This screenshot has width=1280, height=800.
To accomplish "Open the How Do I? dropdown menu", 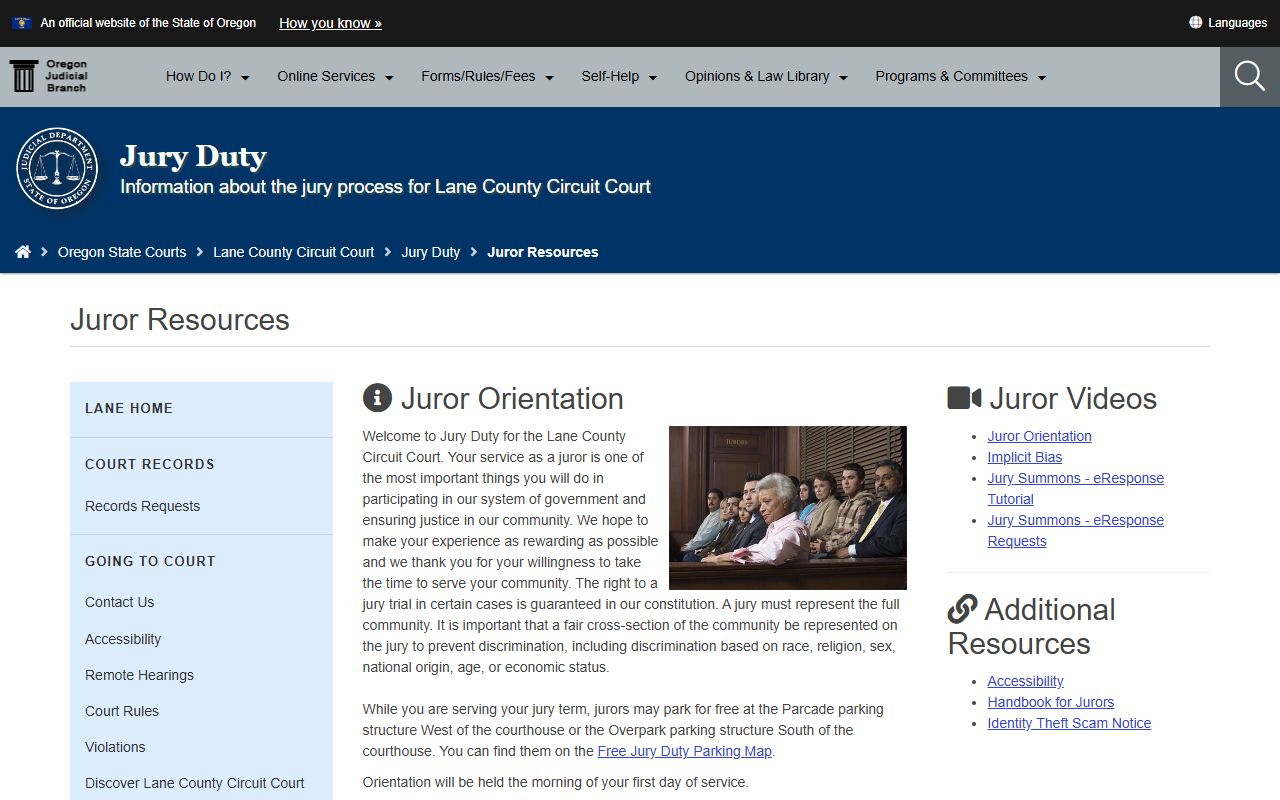I will [207, 76].
